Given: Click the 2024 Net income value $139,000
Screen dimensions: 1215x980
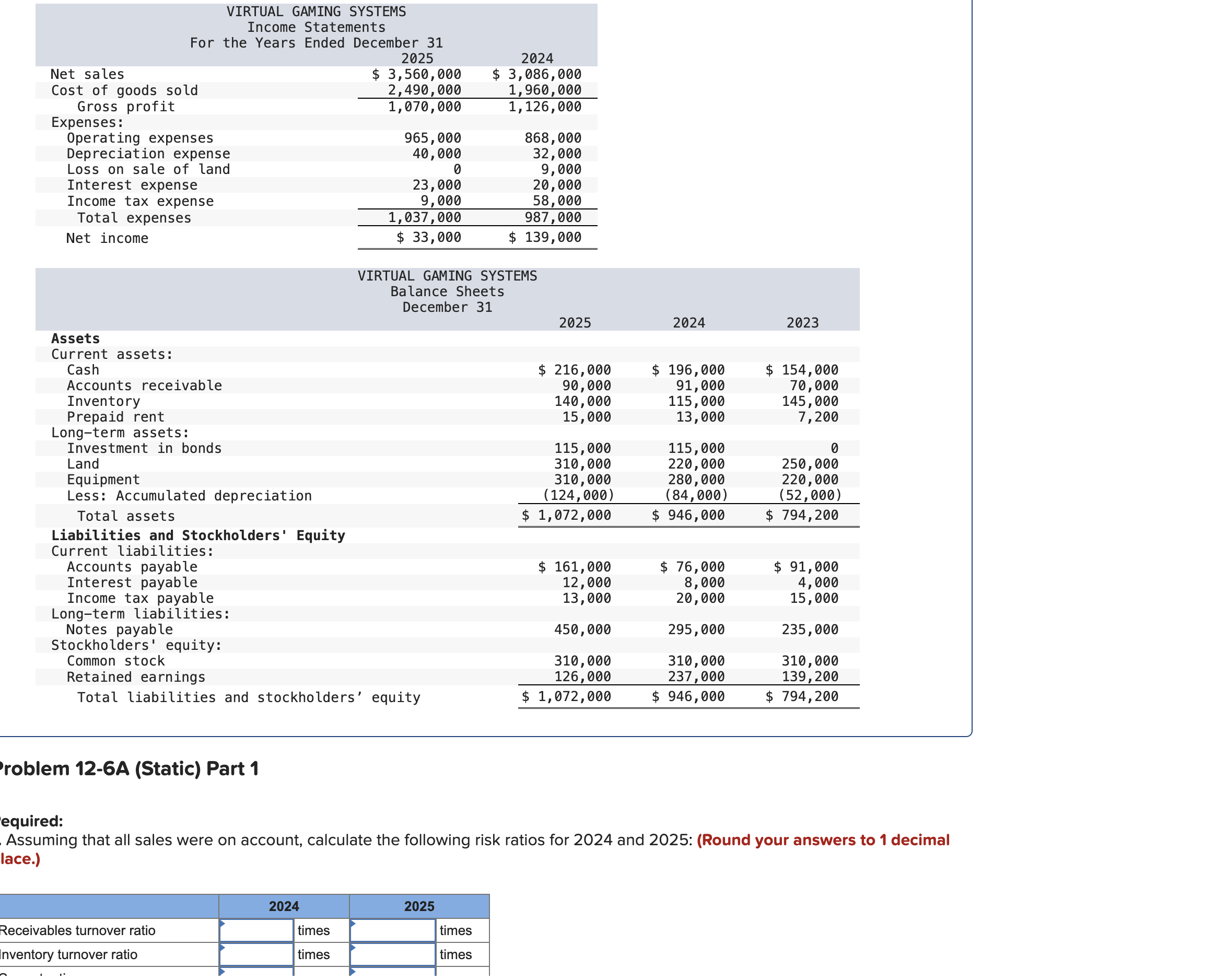Looking at the screenshot, I should pos(546,238).
